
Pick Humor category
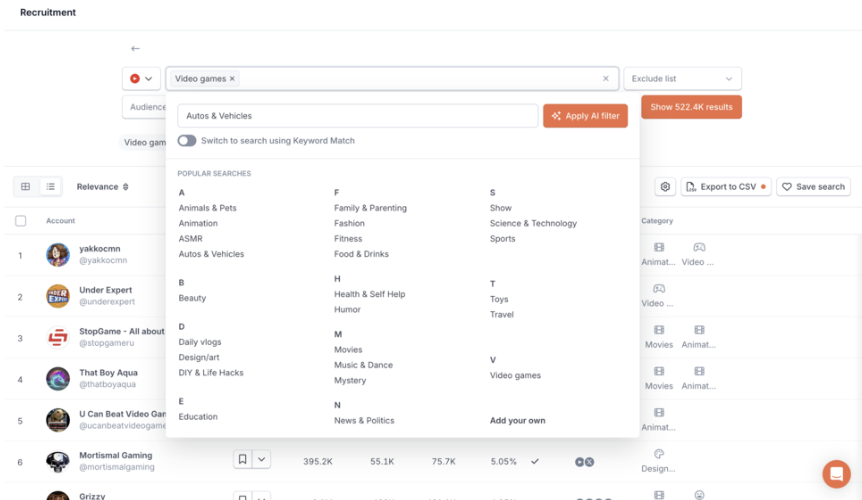click(x=347, y=309)
